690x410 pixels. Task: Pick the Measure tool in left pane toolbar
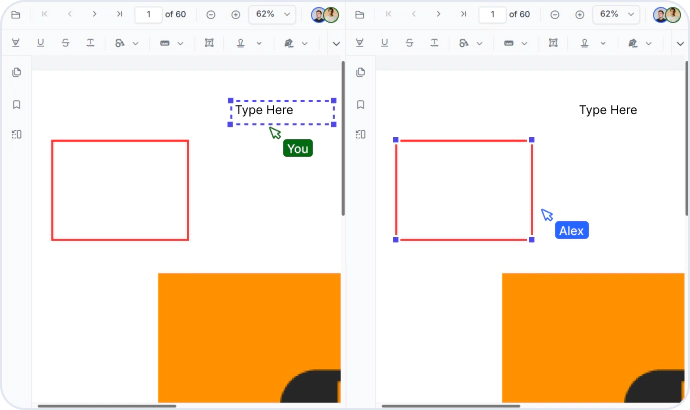pyautogui.click(x=165, y=43)
